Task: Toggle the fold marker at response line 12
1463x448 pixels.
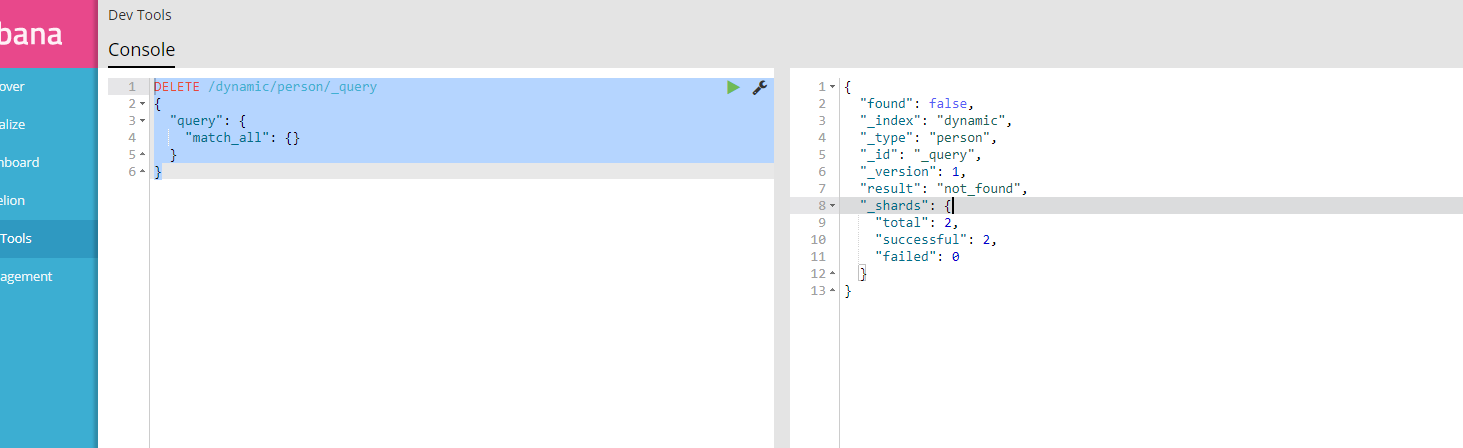Action: [x=833, y=274]
